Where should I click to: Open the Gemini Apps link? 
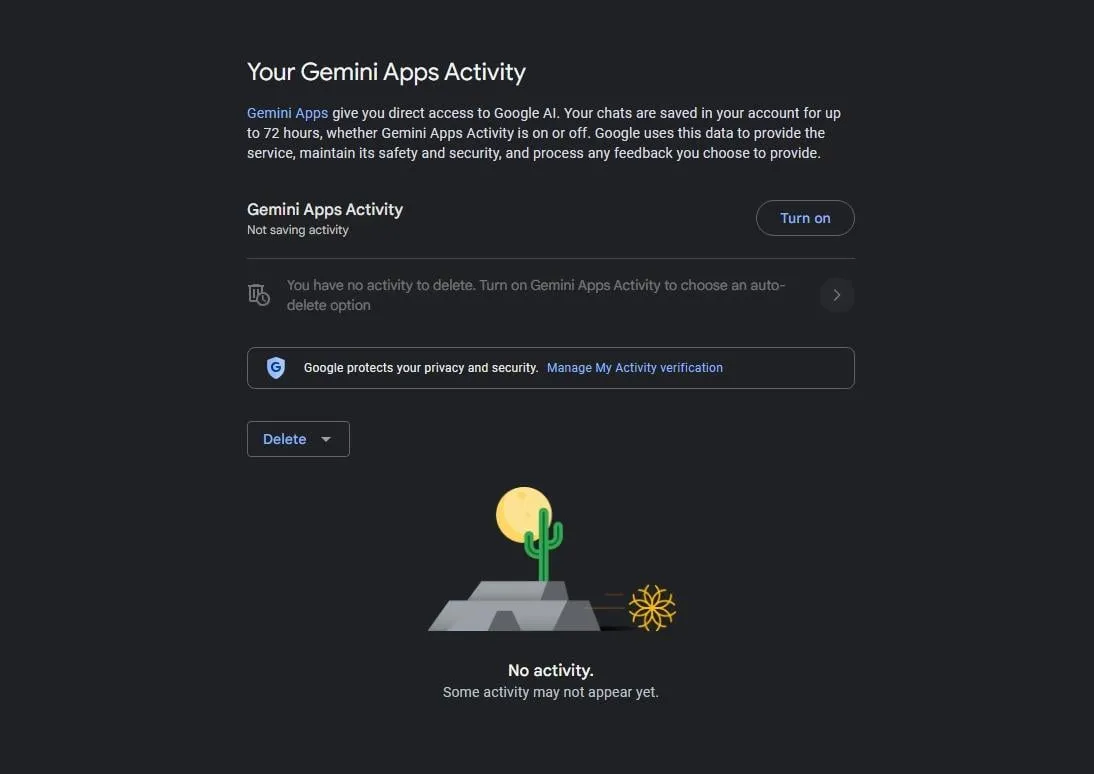pyautogui.click(x=287, y=113)
